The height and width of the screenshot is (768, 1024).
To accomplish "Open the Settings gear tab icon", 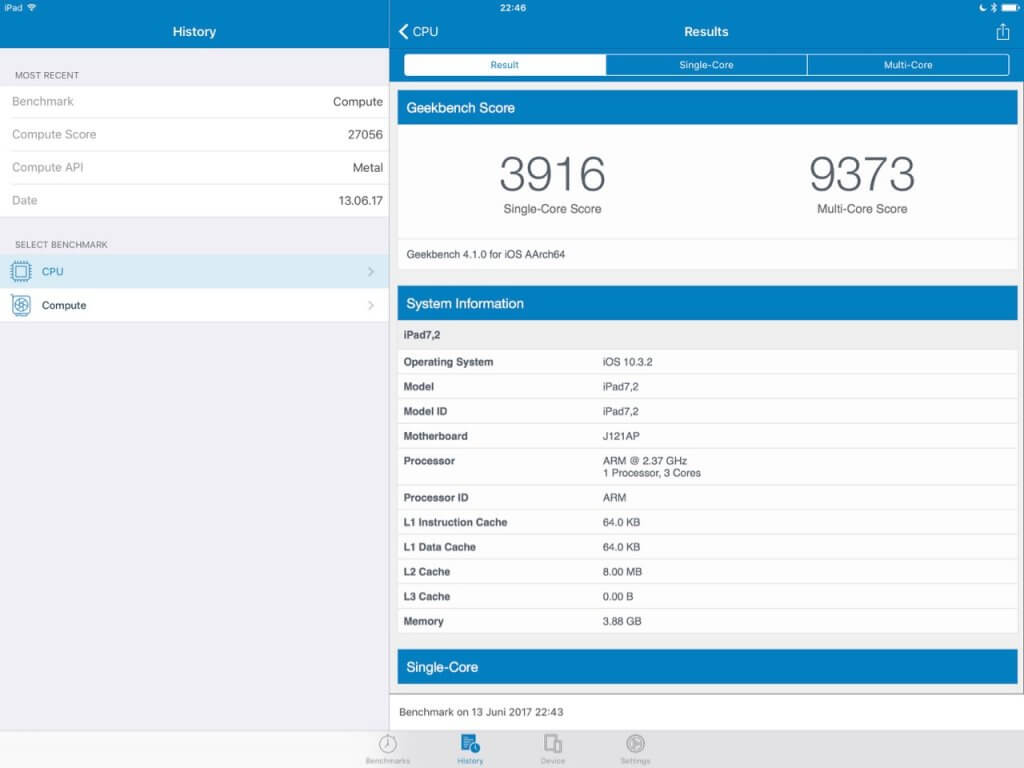I will point(634,744).
